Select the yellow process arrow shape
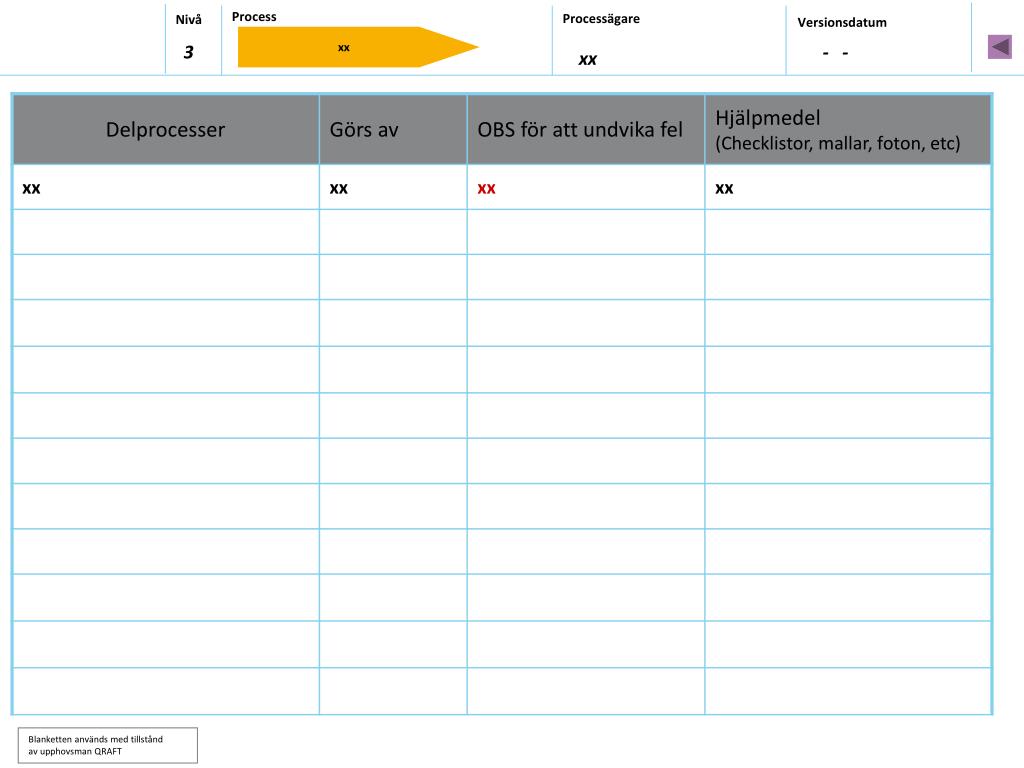Screen dimensions: 1024x768 coord(357,47)
